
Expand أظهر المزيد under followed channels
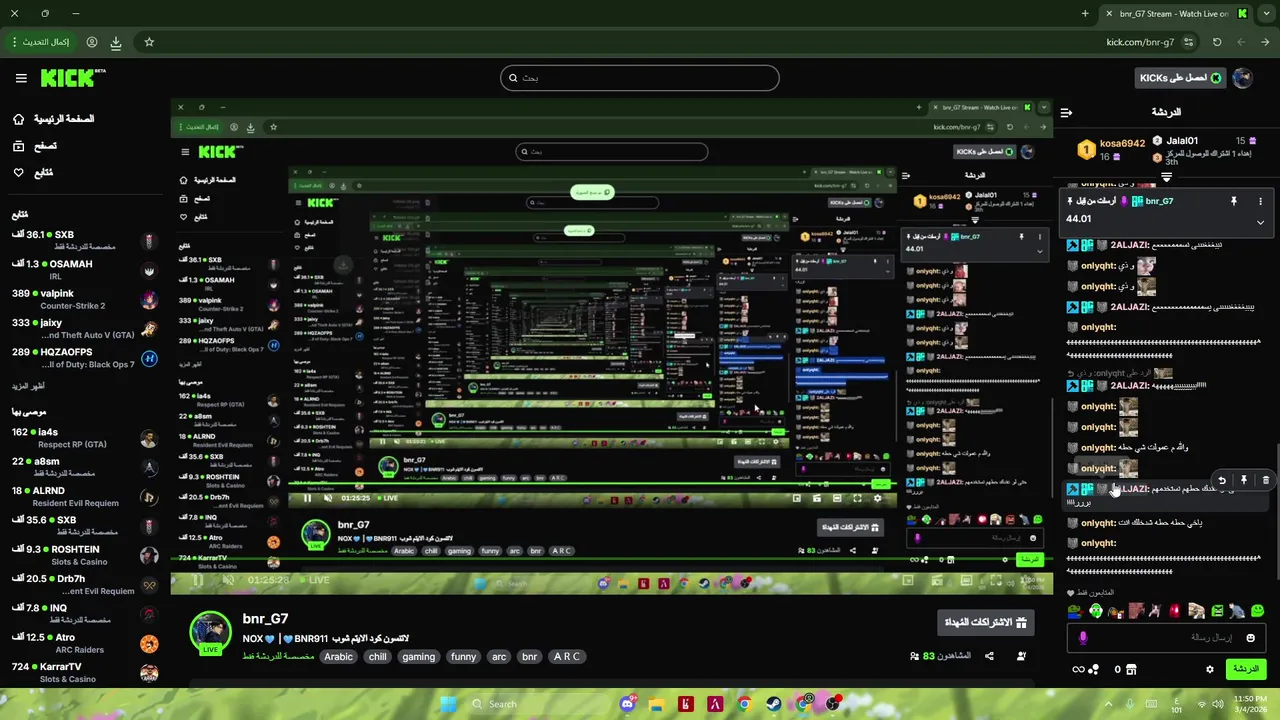tap(28, 386)
